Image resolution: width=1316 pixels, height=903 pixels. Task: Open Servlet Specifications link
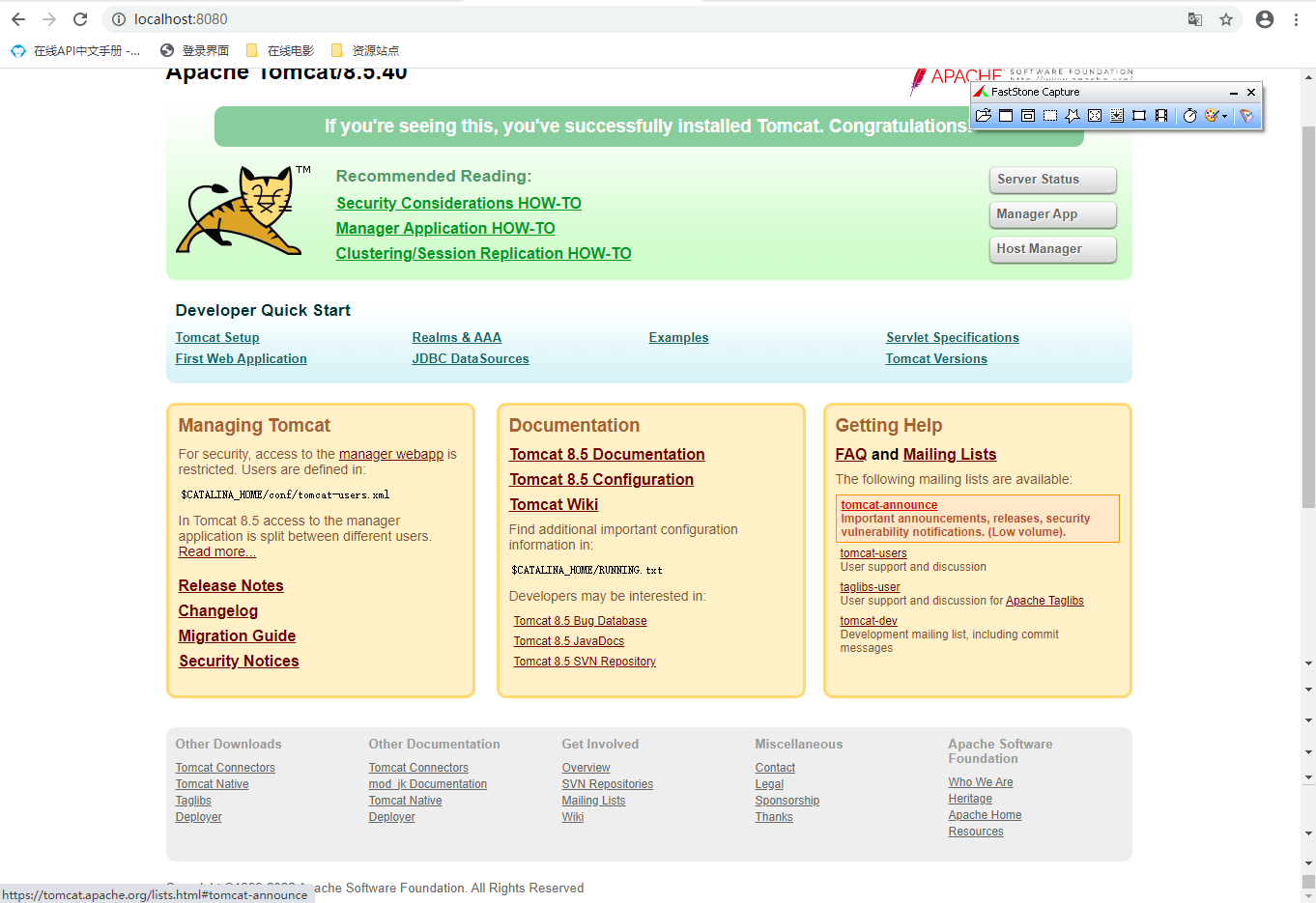[x=952, y=337]
